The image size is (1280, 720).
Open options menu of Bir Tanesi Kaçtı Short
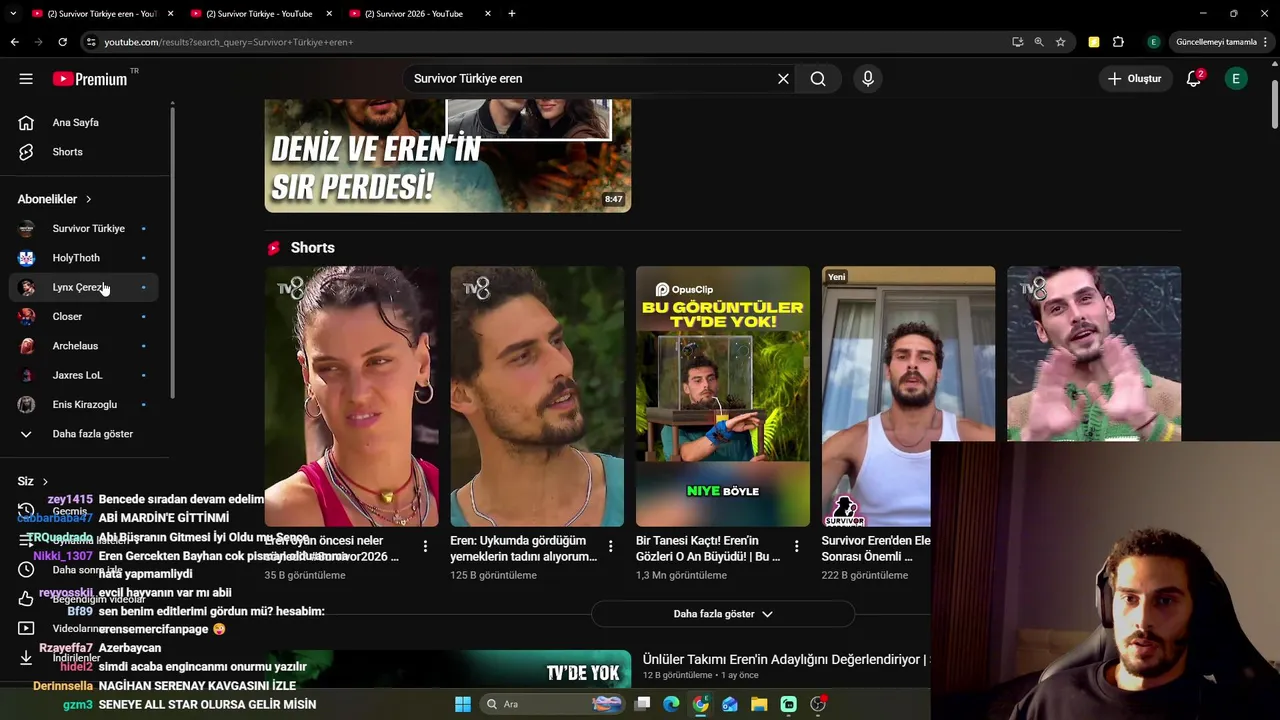pyautogui.click(x=796, y=547)
